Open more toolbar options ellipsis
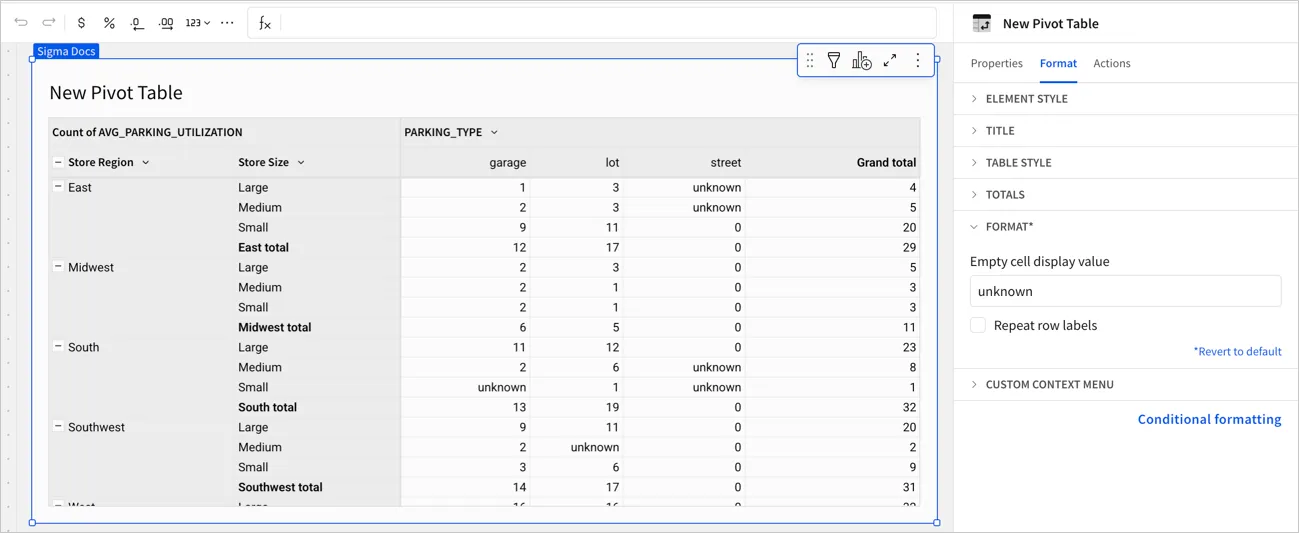This screenshot has height=533, width=1299. [x=227, y=22]
